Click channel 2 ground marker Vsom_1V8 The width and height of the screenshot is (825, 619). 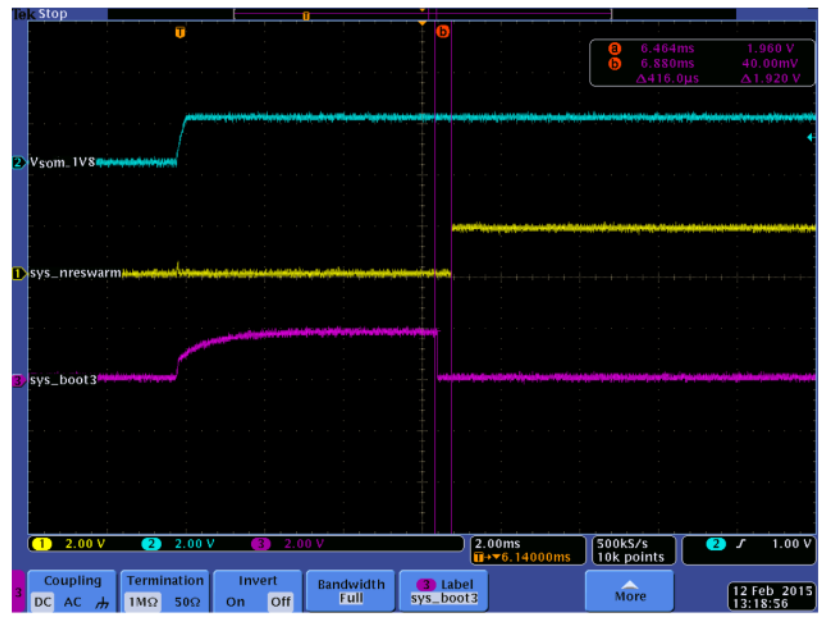pyautogui.click(x=19, y=162)
